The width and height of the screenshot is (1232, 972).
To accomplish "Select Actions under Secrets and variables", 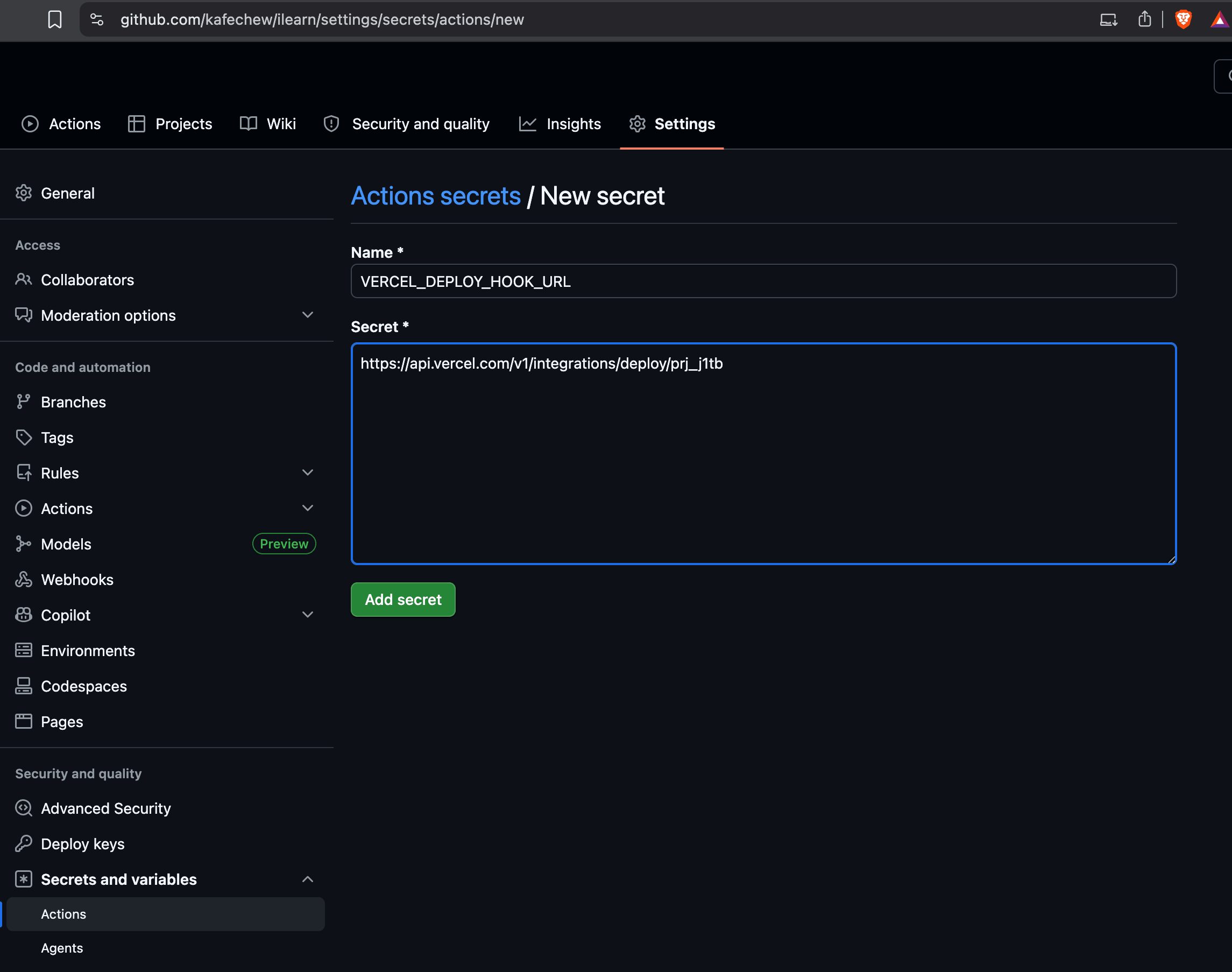I will point(166,914).
